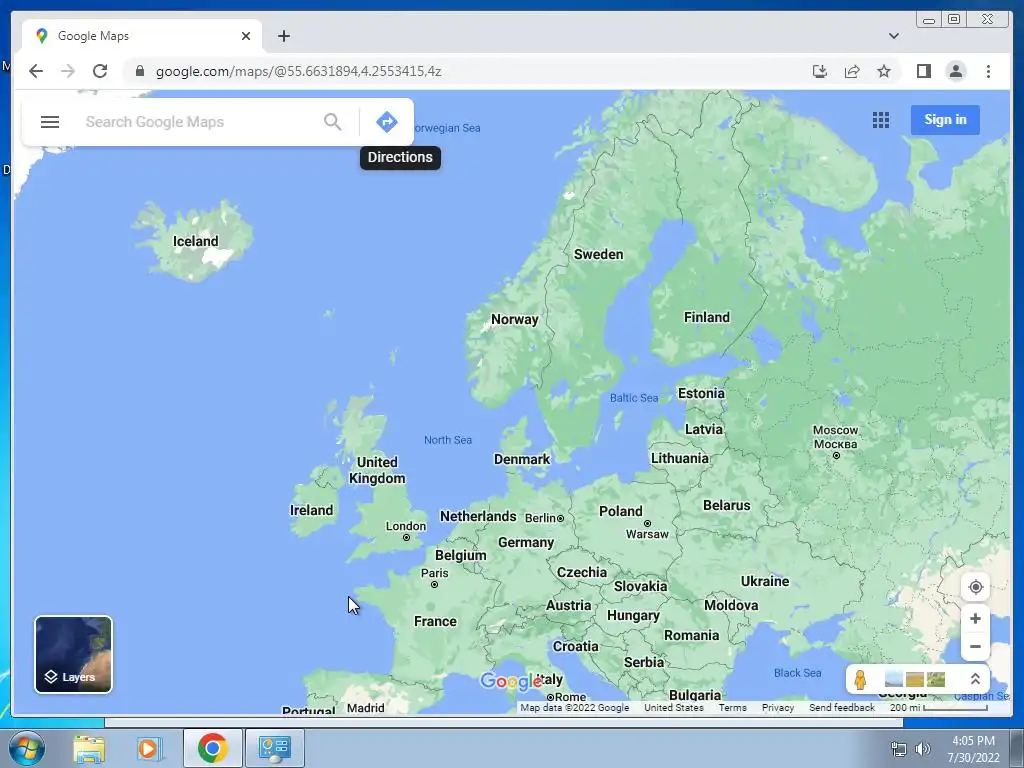The height and width of the screenshot is (768, 1024).
Task: Reload the Google Maps page
Action: 100,71
